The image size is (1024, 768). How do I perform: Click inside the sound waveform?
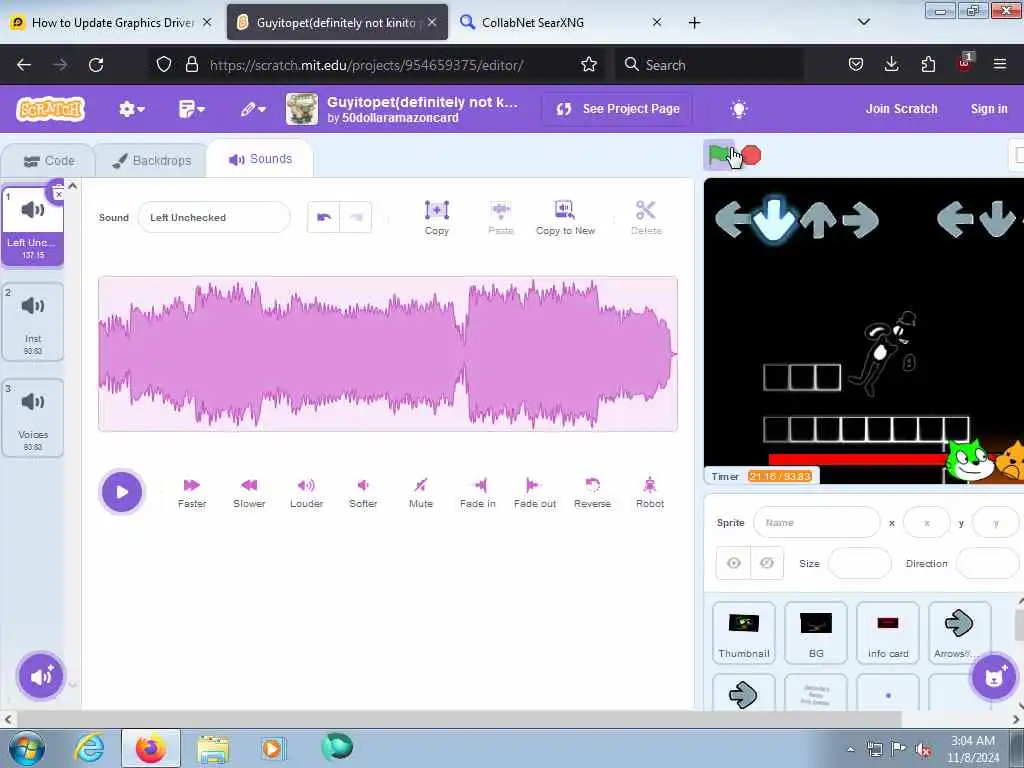coord(388,354)
